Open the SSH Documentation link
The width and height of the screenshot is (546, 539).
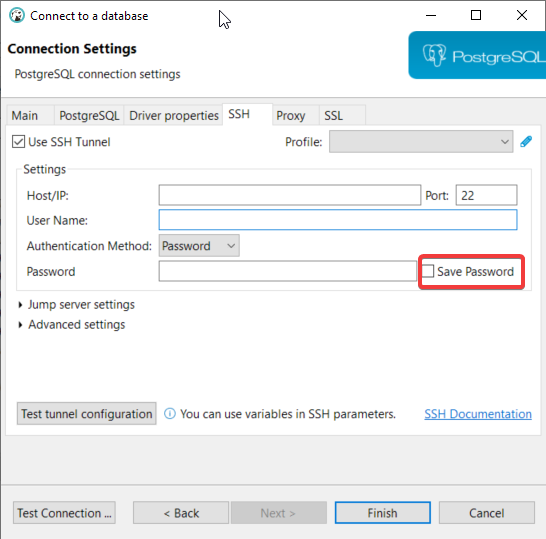(478, 414)
